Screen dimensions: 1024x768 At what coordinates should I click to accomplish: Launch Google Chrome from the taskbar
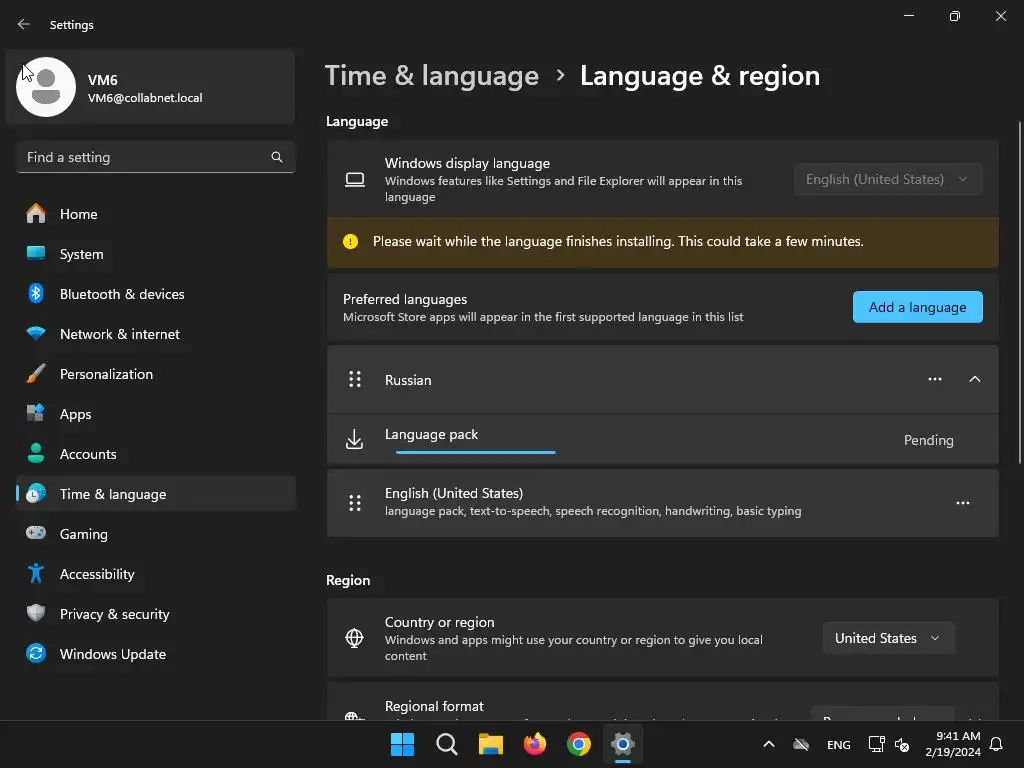click(x=579, y=744)
